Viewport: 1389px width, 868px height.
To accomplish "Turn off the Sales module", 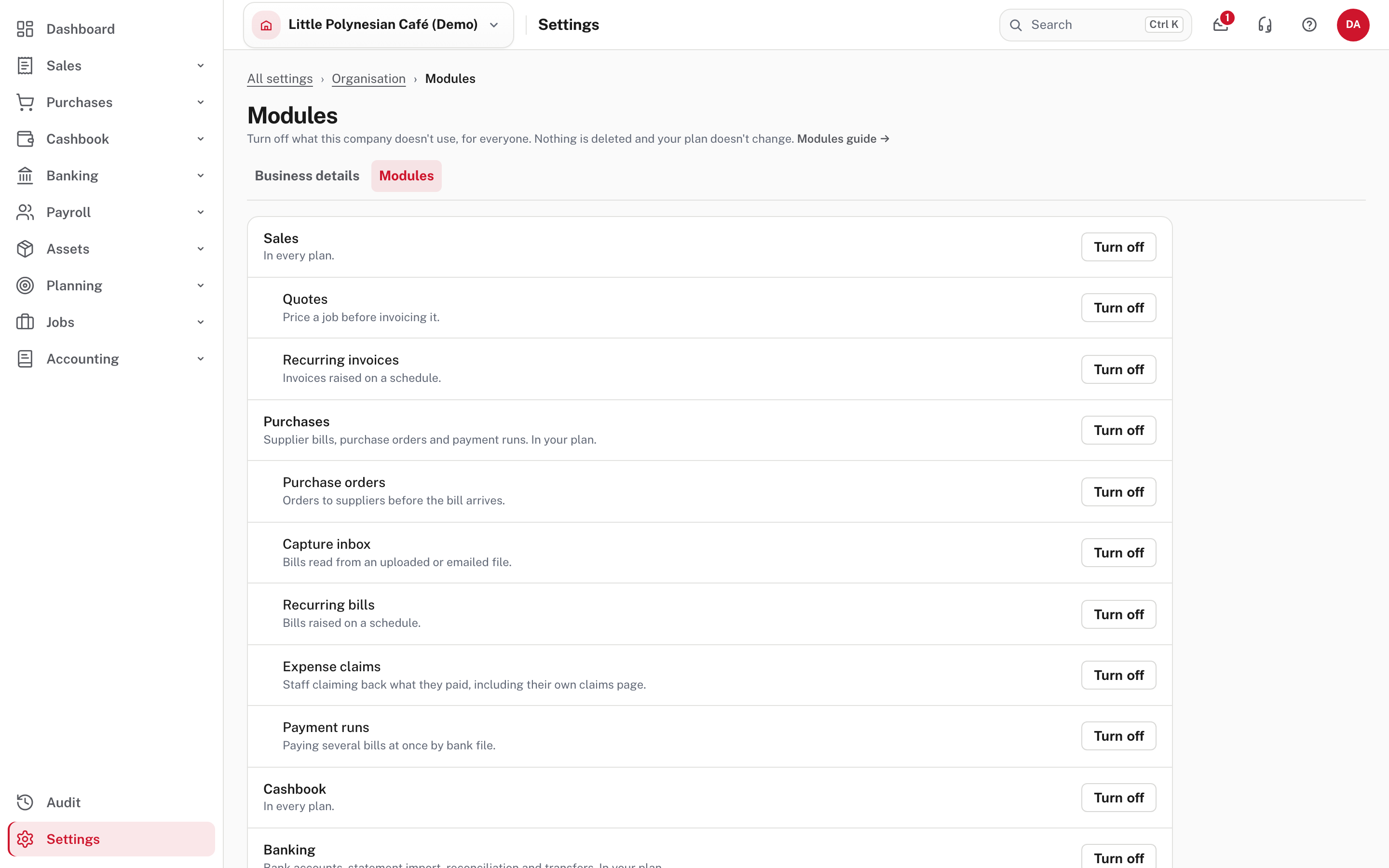I will 1118,247.
